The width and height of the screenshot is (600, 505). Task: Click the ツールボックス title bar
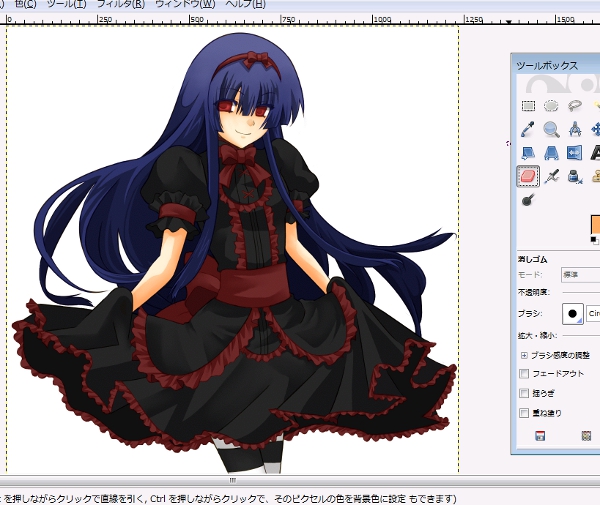tap(556, 65)
